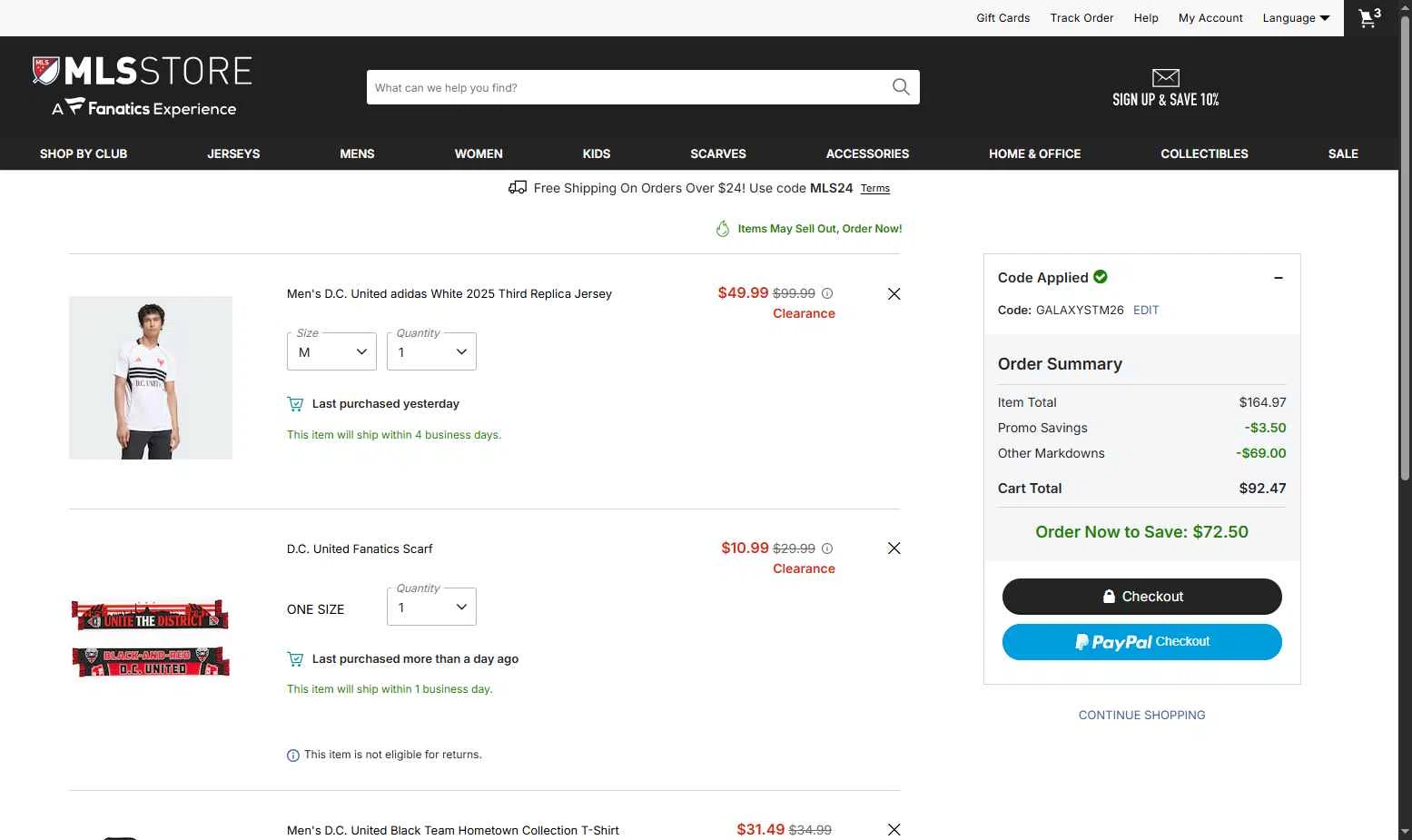Image resolution: width=1412 pixels, height=840 pixels.
Task: Click the envelope Sign Up & Save 10% icon
Action: point(1166,78)
